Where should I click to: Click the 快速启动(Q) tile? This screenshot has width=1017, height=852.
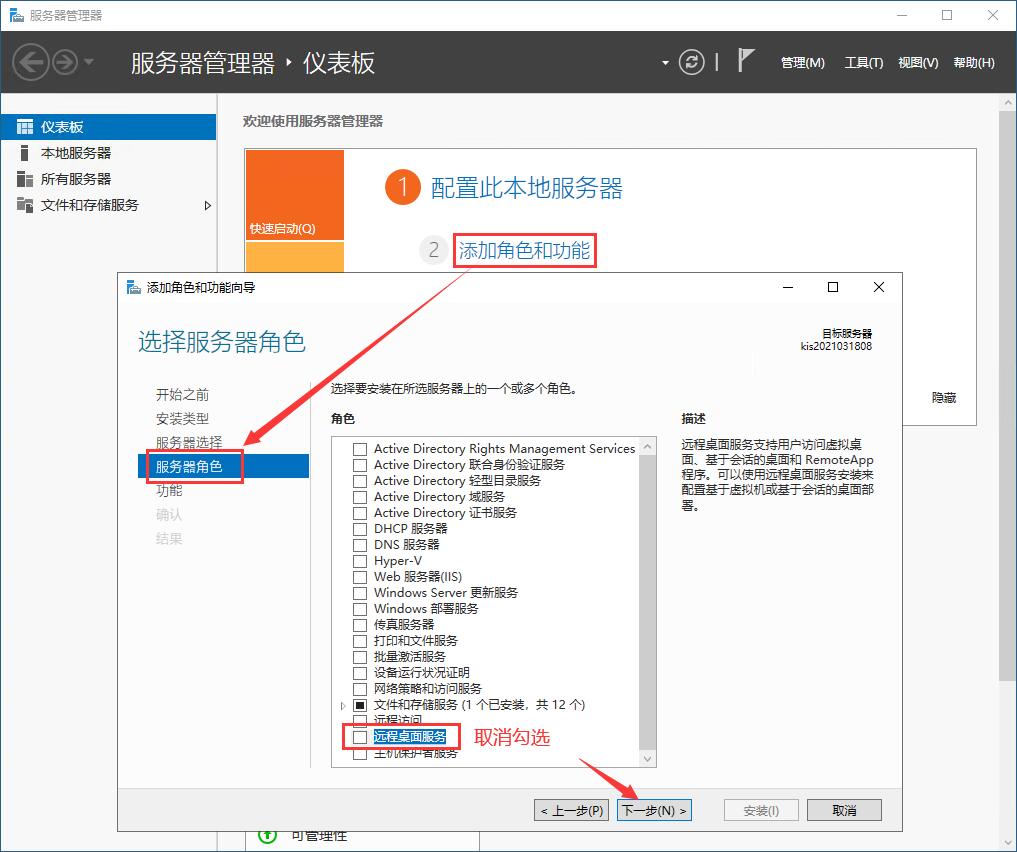point(294,195)
